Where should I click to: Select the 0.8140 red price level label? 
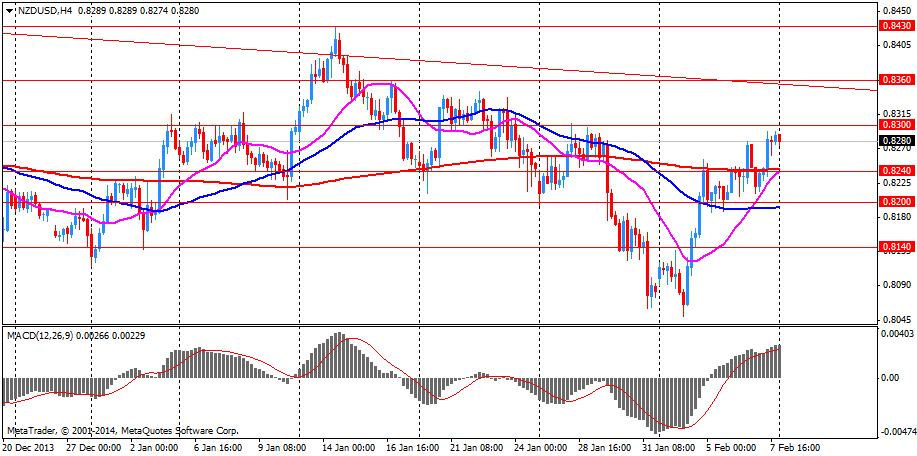894,247
